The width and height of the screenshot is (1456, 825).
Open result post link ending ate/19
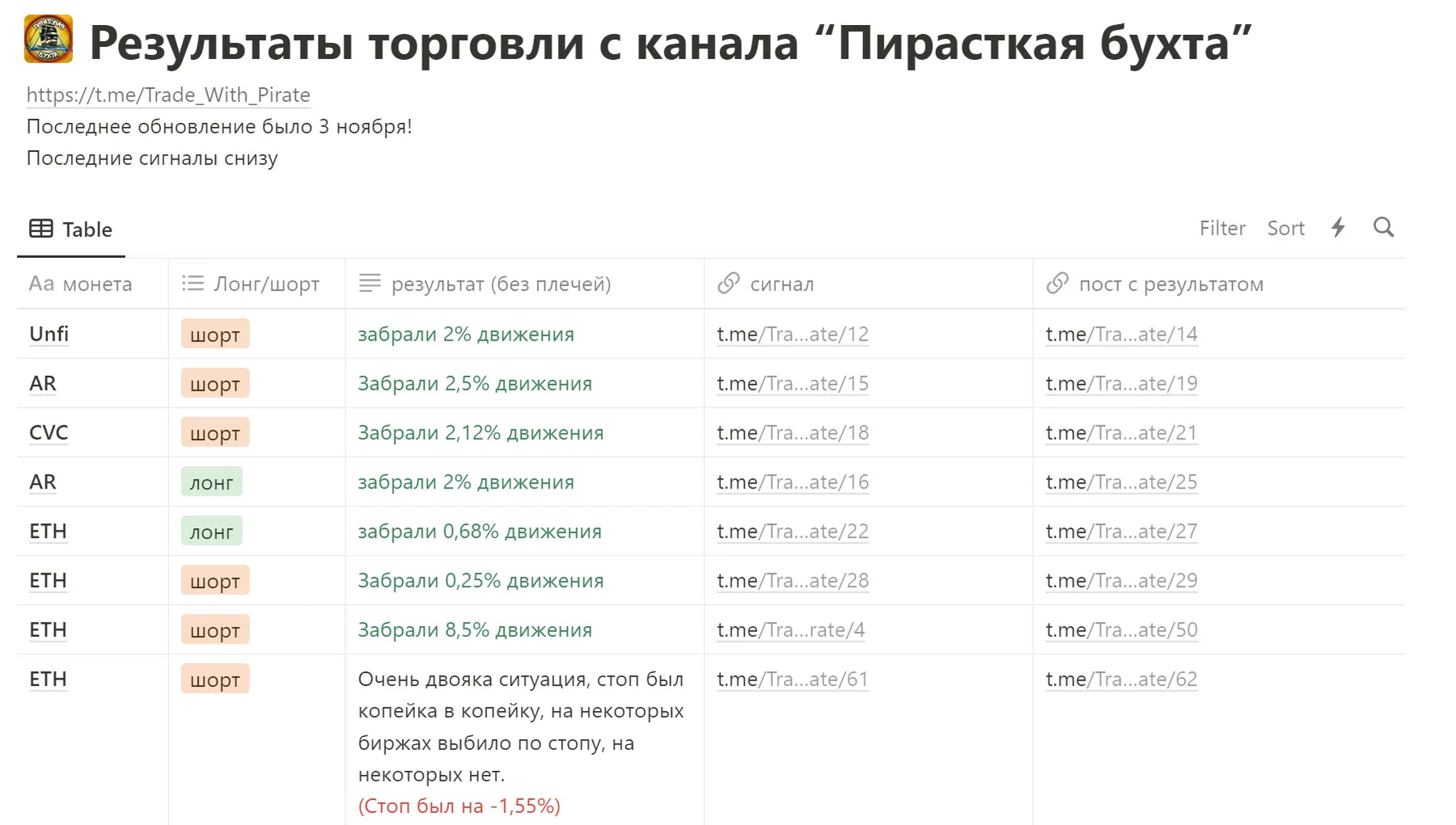tap(1121, 383)
